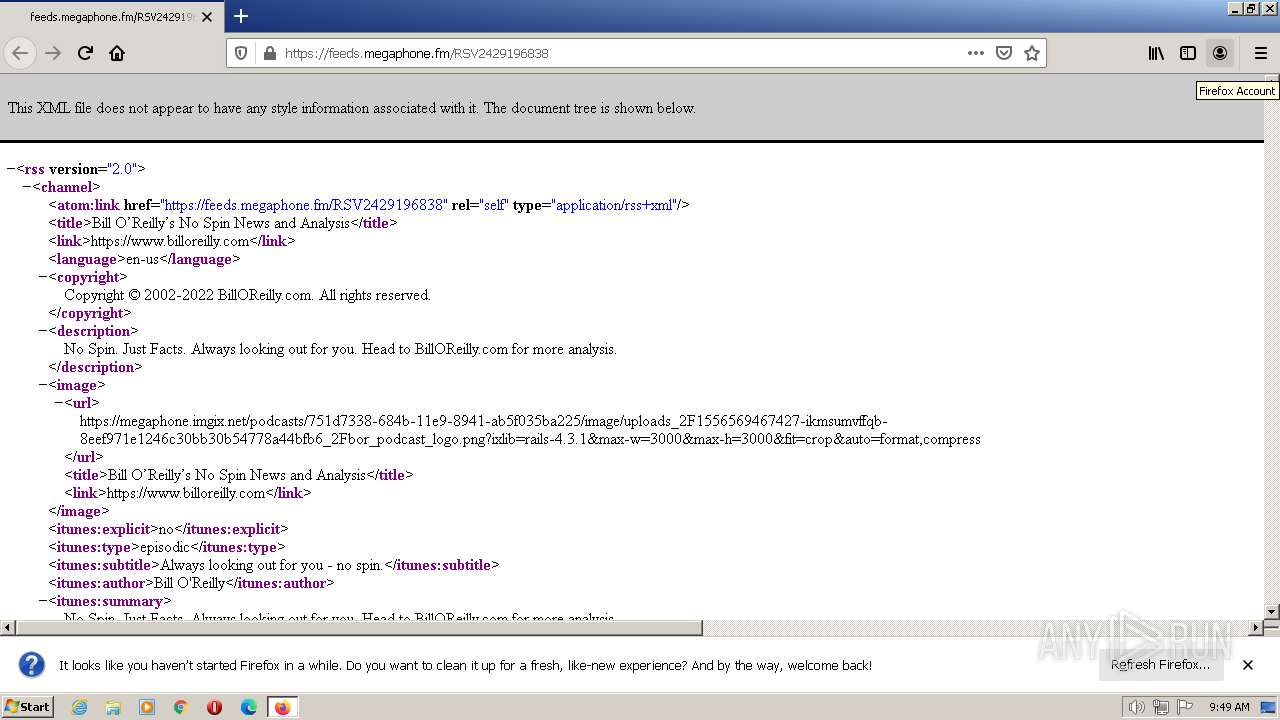Click the channel title 'Bill O'Reilly's No Spin News' text

[x=220, y=223]
